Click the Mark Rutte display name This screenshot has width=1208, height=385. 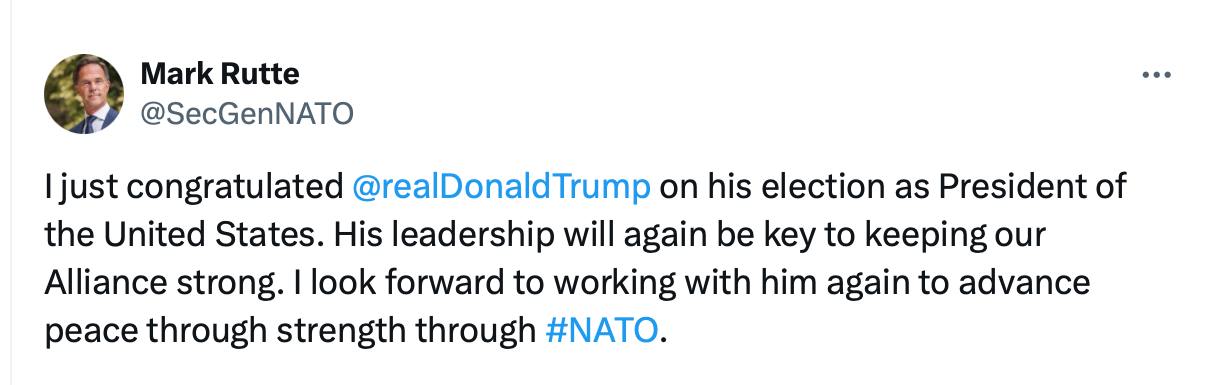(220, 74)
